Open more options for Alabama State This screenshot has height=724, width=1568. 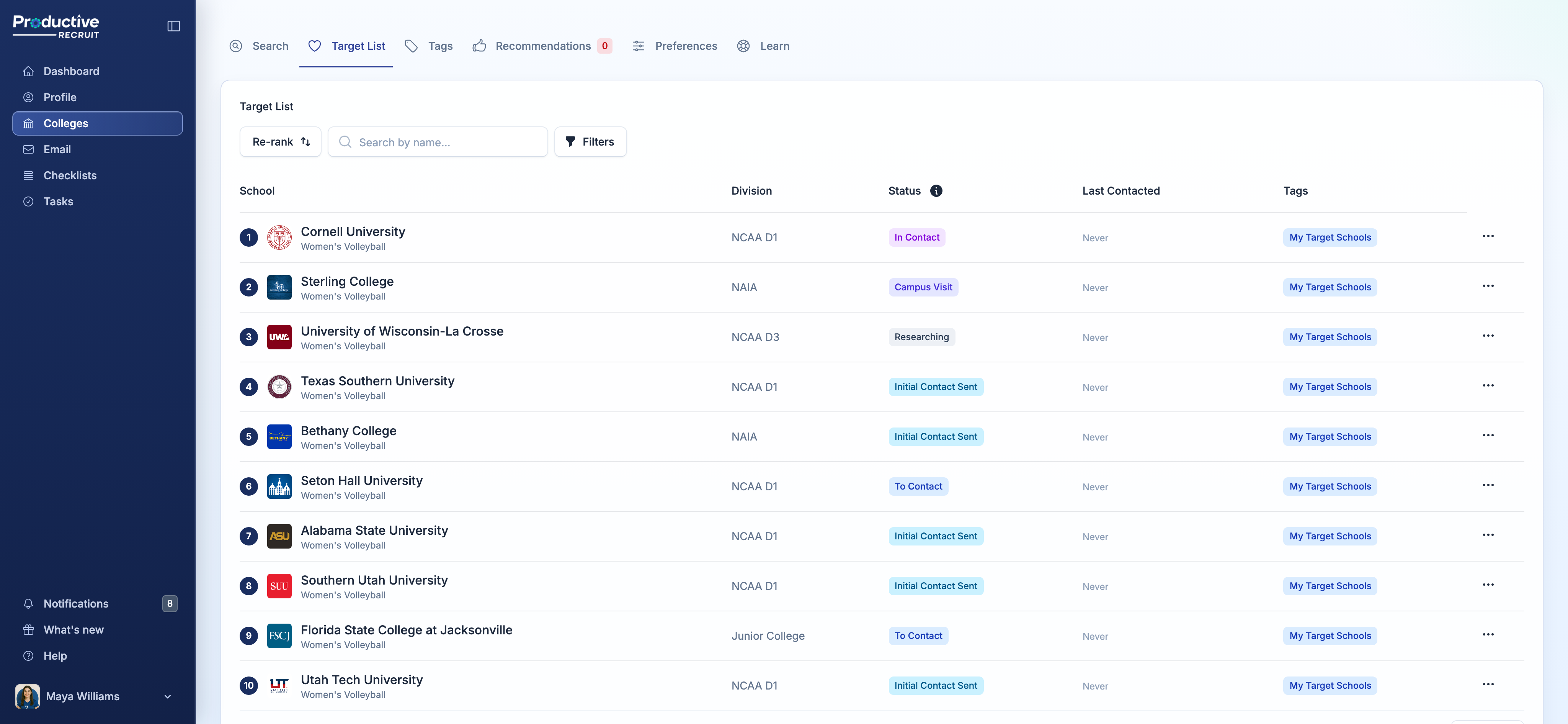1488,535
